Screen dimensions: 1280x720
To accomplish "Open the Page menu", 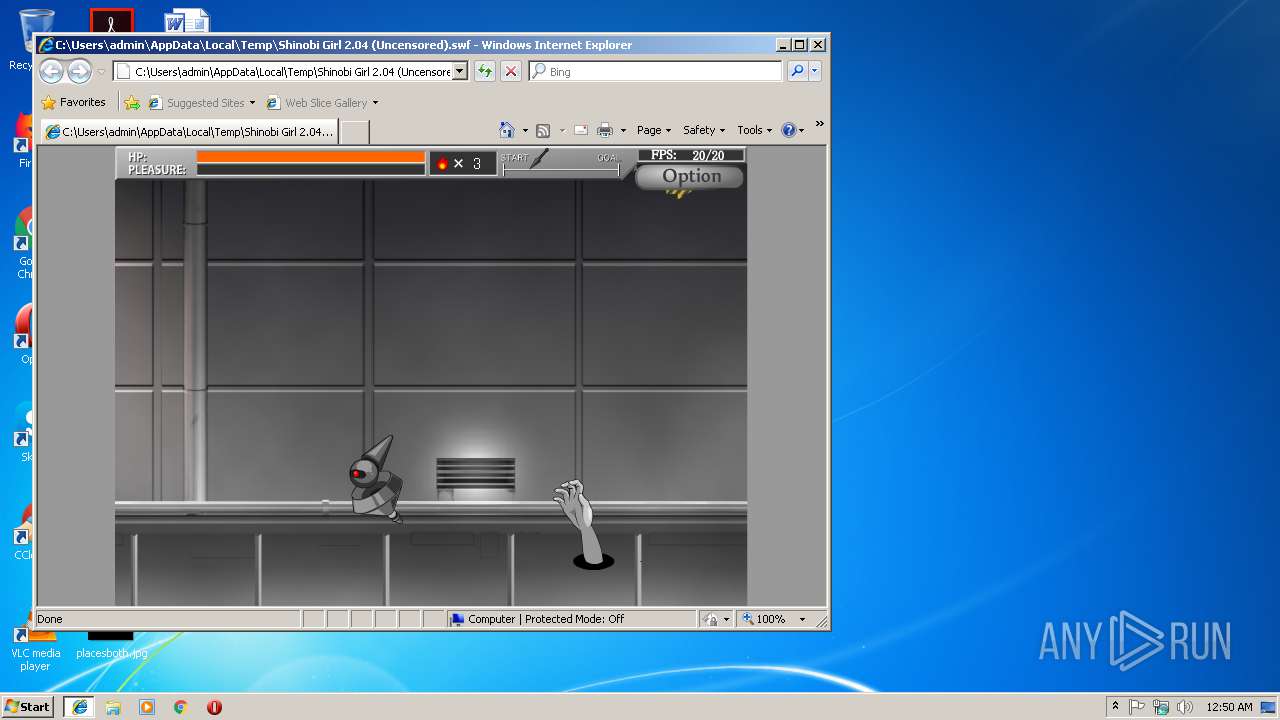I will [654, 130].
